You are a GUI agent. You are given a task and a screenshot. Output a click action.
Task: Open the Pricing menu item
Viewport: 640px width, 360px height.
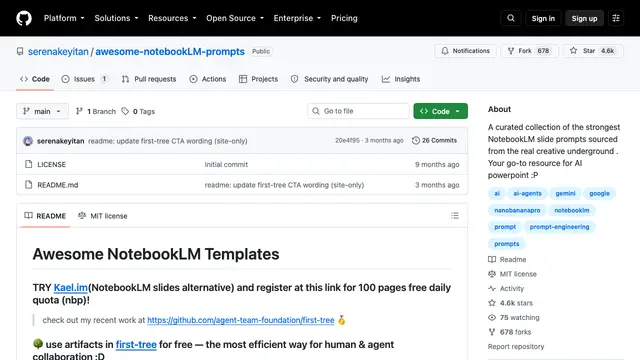(x=344, y=18)
